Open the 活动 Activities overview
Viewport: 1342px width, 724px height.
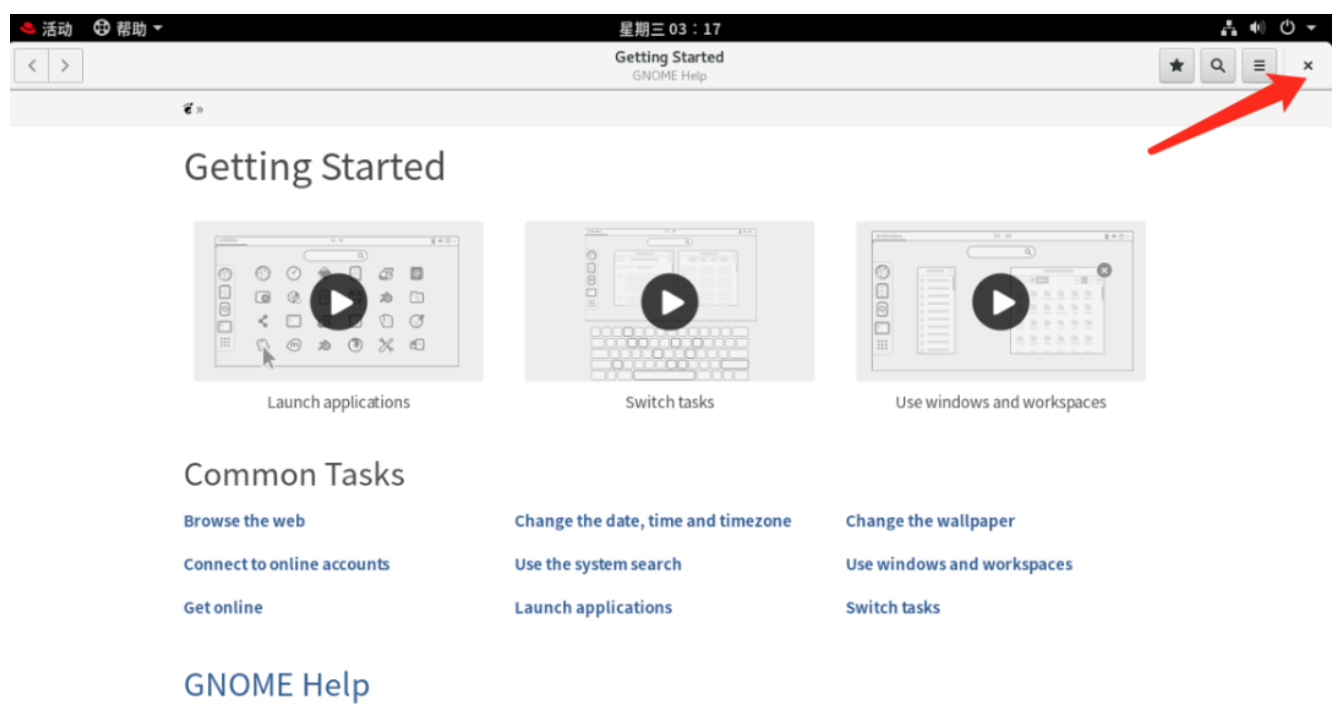click(x=46, y=28)
